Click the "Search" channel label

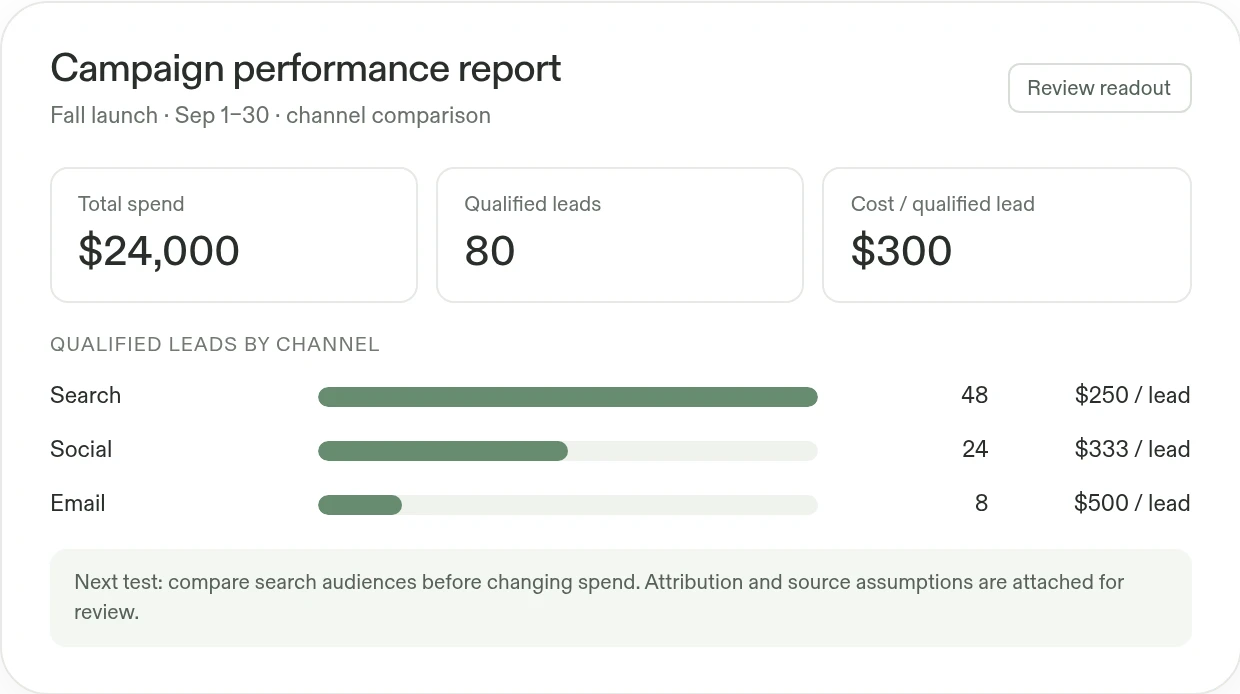[x=85, y=395]
